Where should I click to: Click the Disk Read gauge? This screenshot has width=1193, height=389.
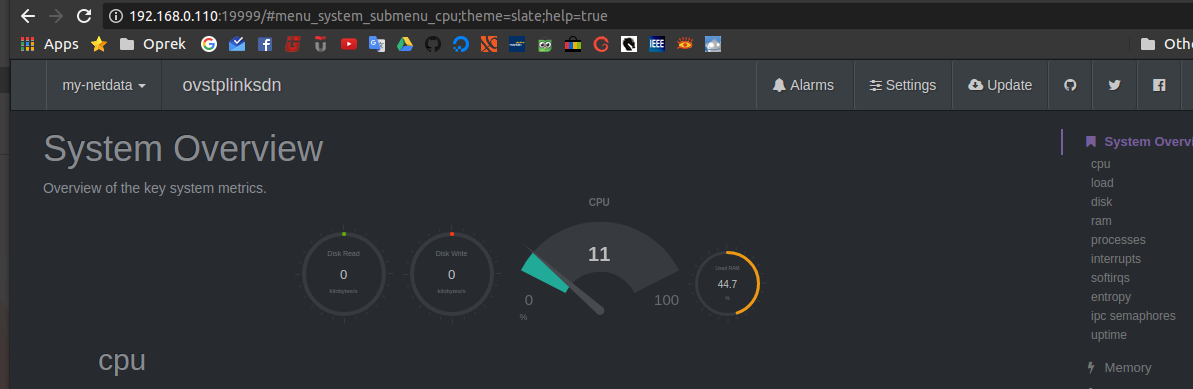344,274
